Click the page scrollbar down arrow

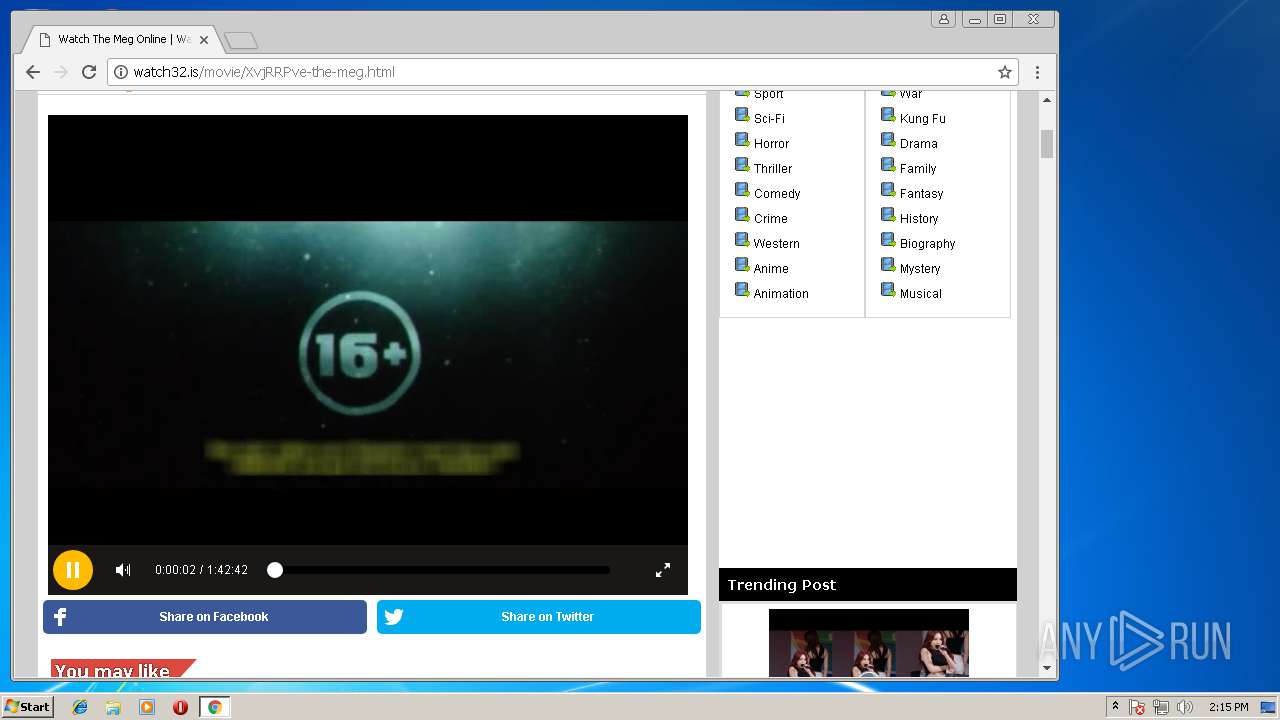1047,668
